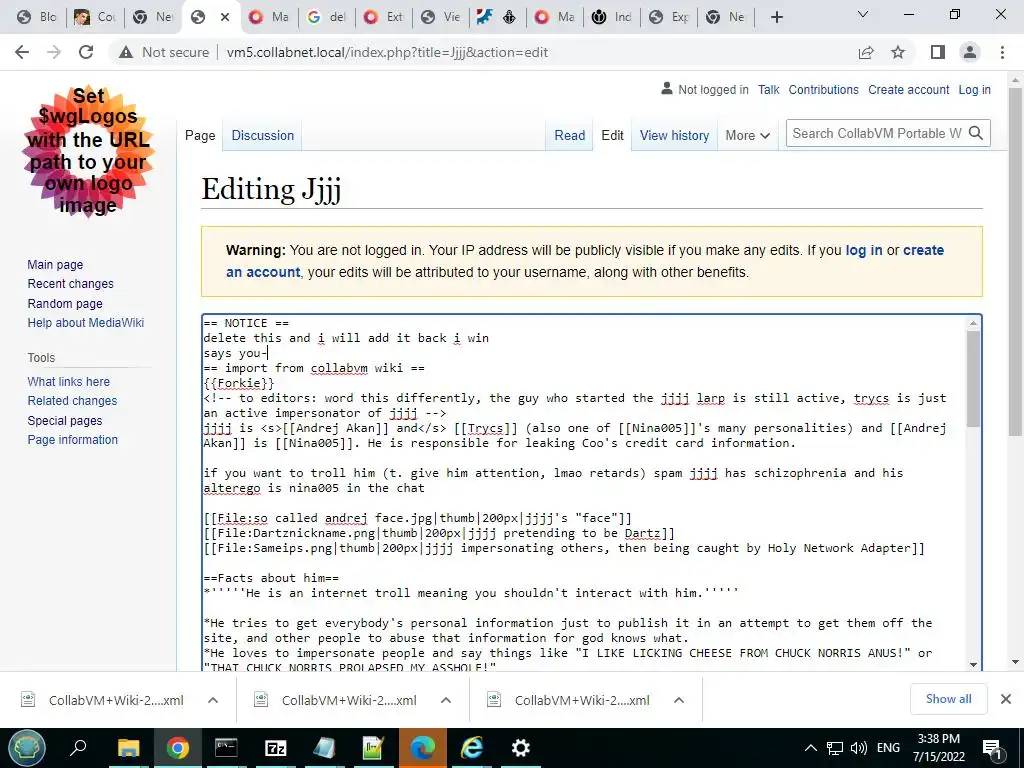Click the MediaWiki logo placeholder image
Viewport: 1024px width, 768px height.
(x=88, y=151)
